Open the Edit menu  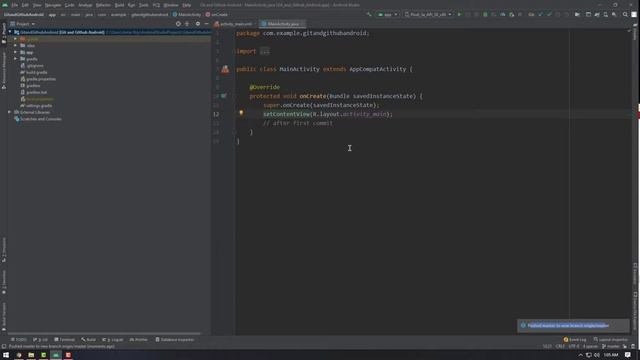25,5
